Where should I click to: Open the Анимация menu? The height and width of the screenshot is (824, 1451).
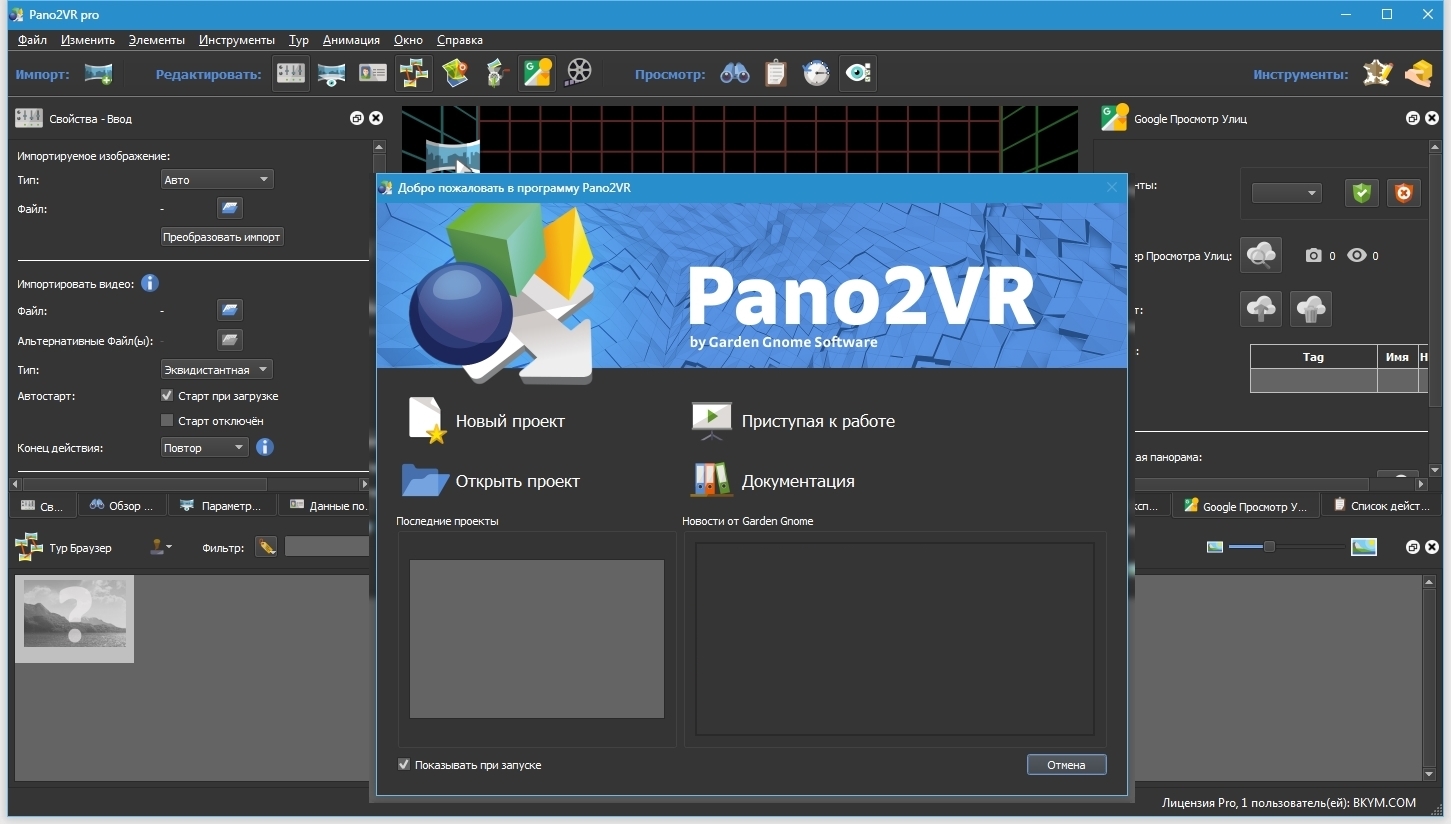coord(351,40)
